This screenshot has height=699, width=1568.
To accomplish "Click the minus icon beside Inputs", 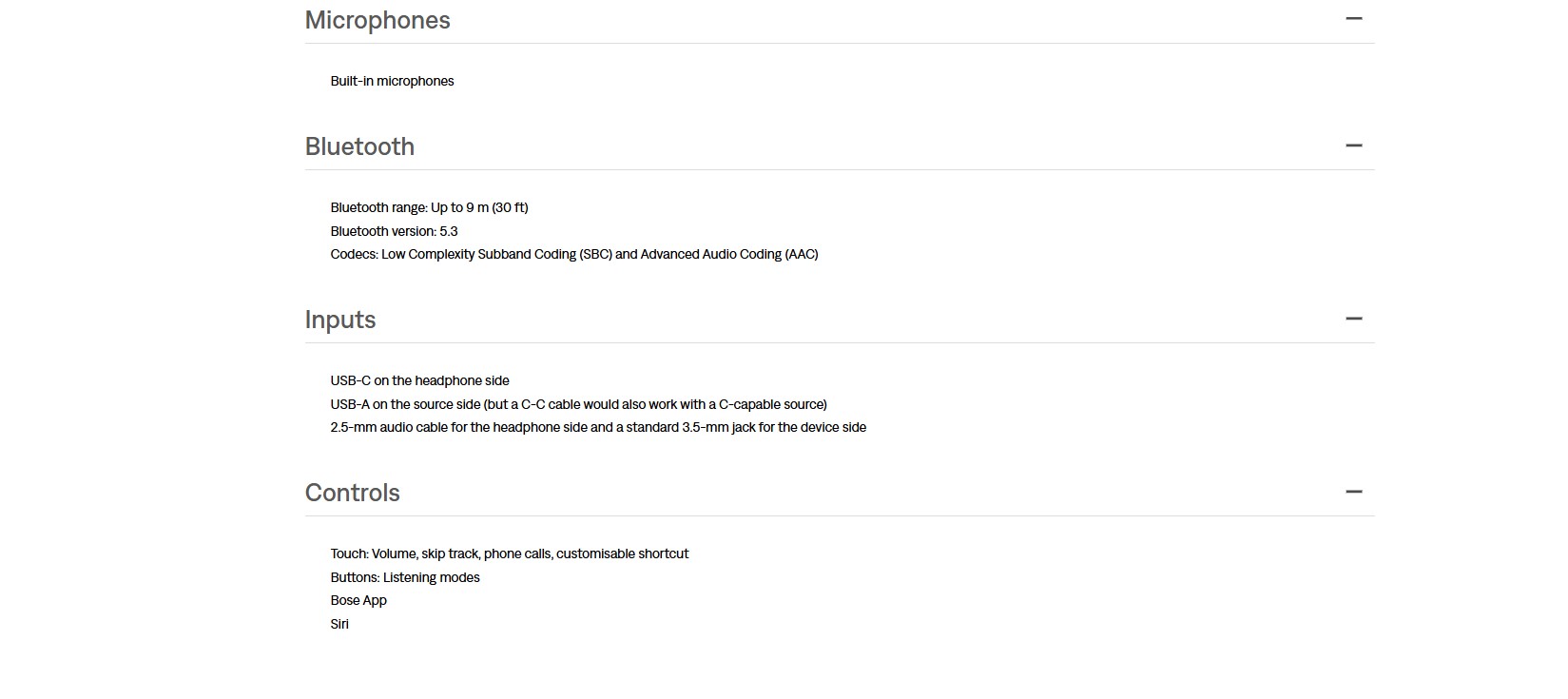I will pyautogui.click(x=1353, y=319).
